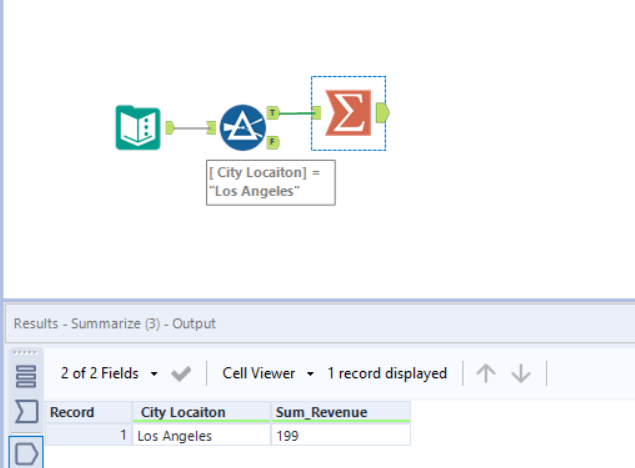Image resolution: width=635 pixels, height=468 pixels.
Task: Click the Filter tool's False output anchor
Action: pyautogui.click(x=272, y=142)
